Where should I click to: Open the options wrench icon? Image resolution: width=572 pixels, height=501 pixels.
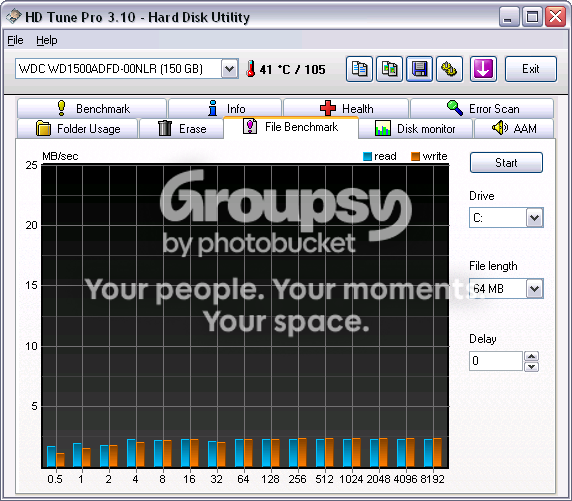pyautogui.click(x=449, y=69)
